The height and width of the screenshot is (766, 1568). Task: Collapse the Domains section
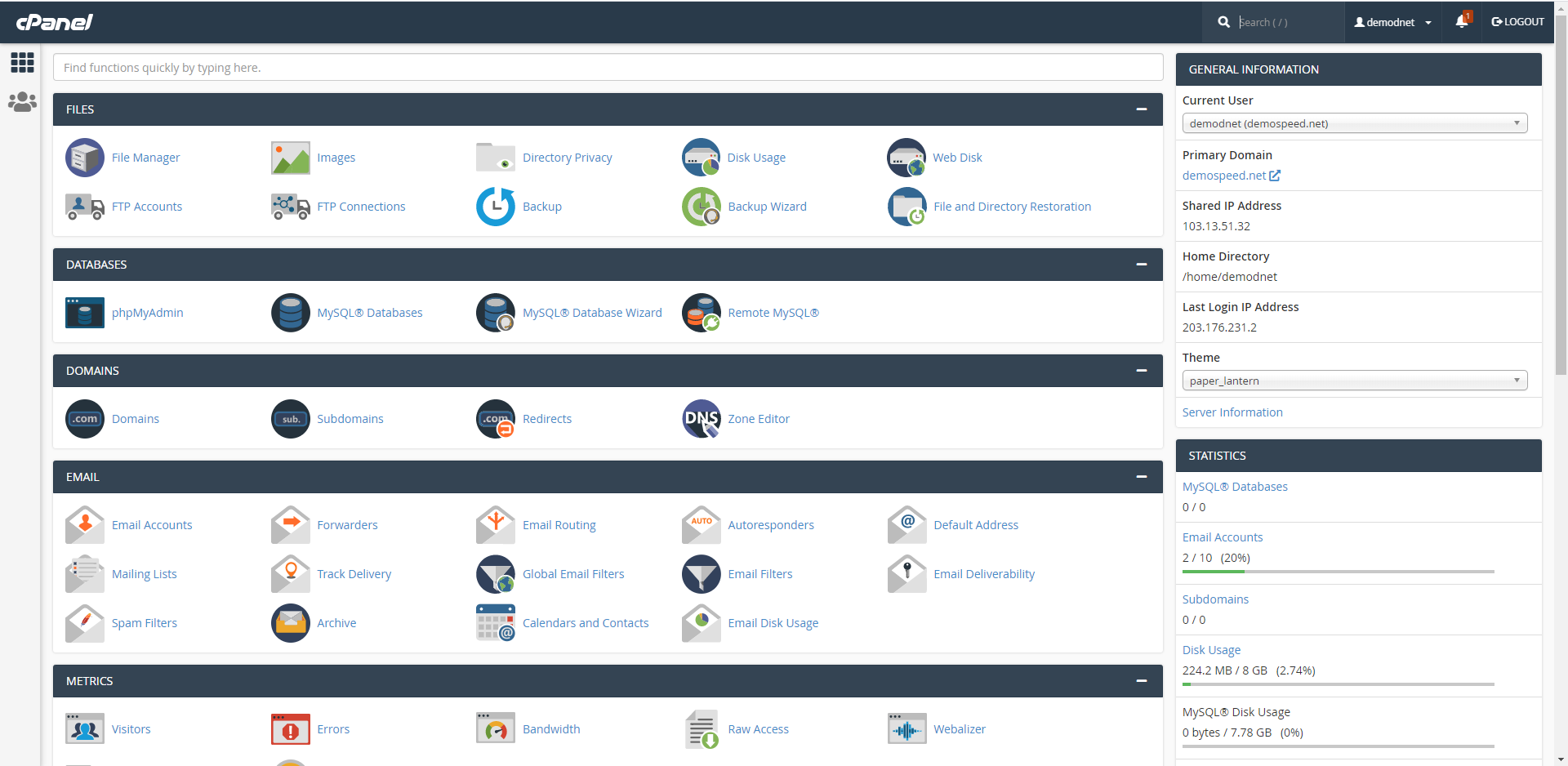[x=1142, y=371]
